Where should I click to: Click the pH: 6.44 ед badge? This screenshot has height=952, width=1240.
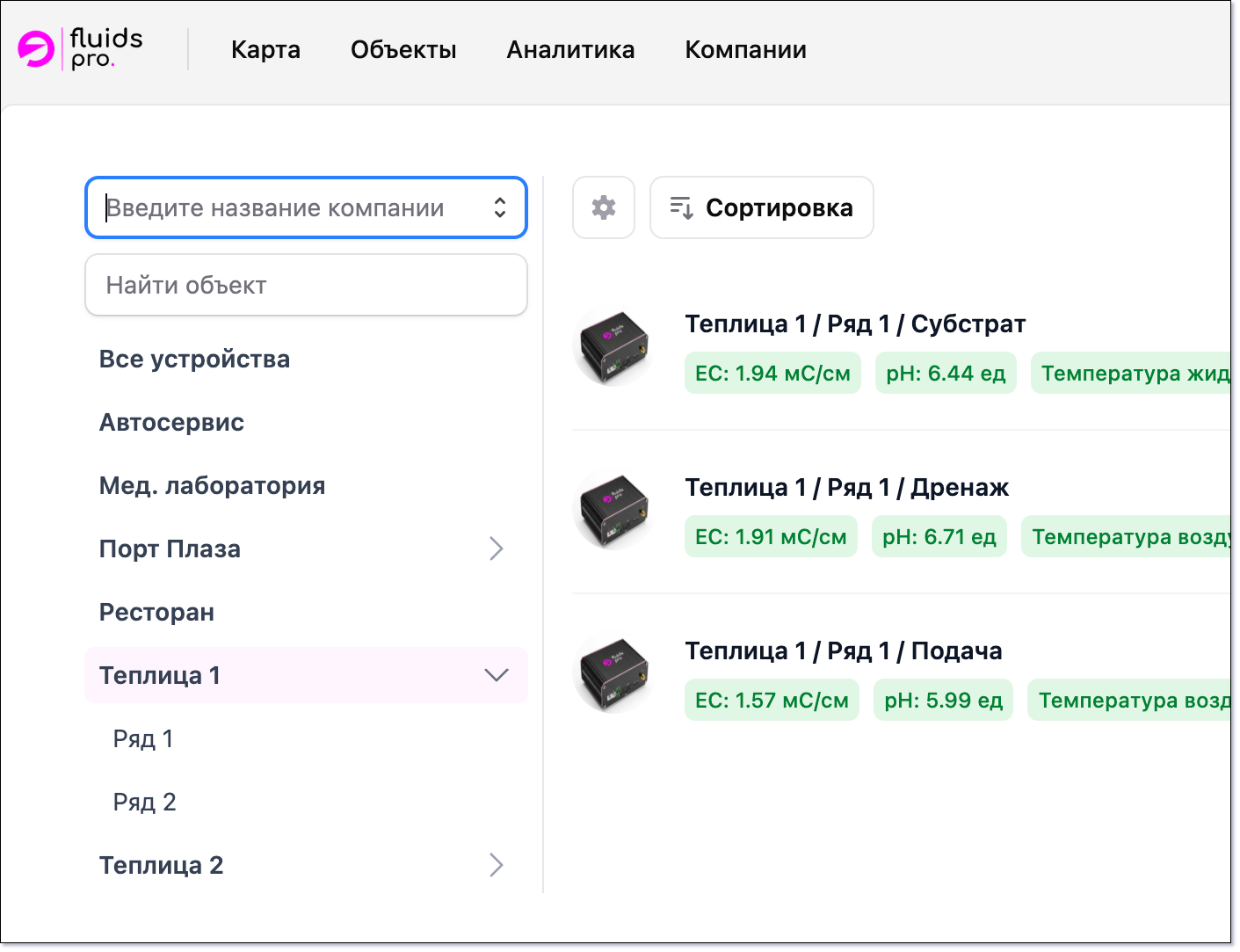(x=946, y=374)
